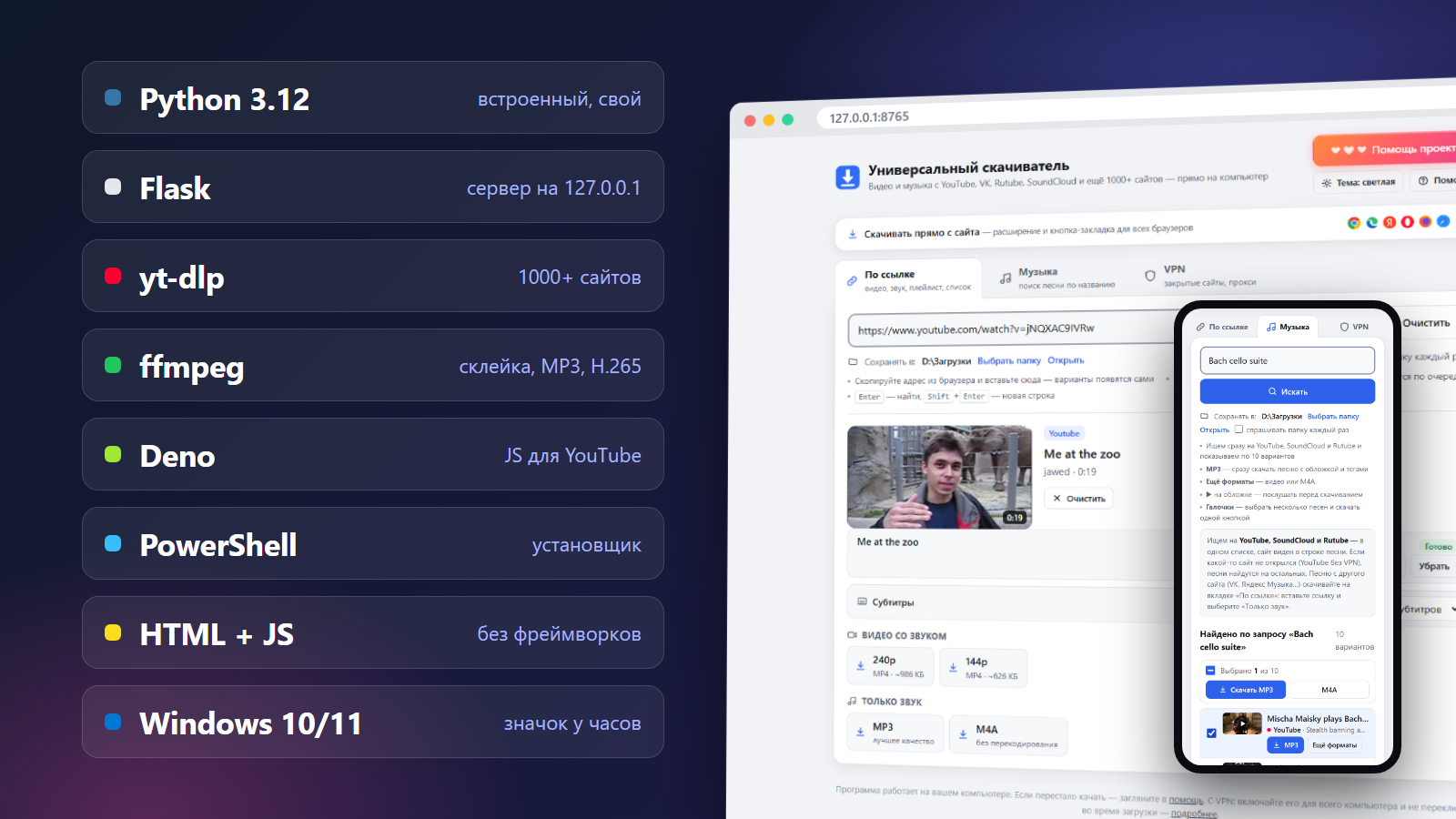Click the Firefox browser icon

[1425, 221]
